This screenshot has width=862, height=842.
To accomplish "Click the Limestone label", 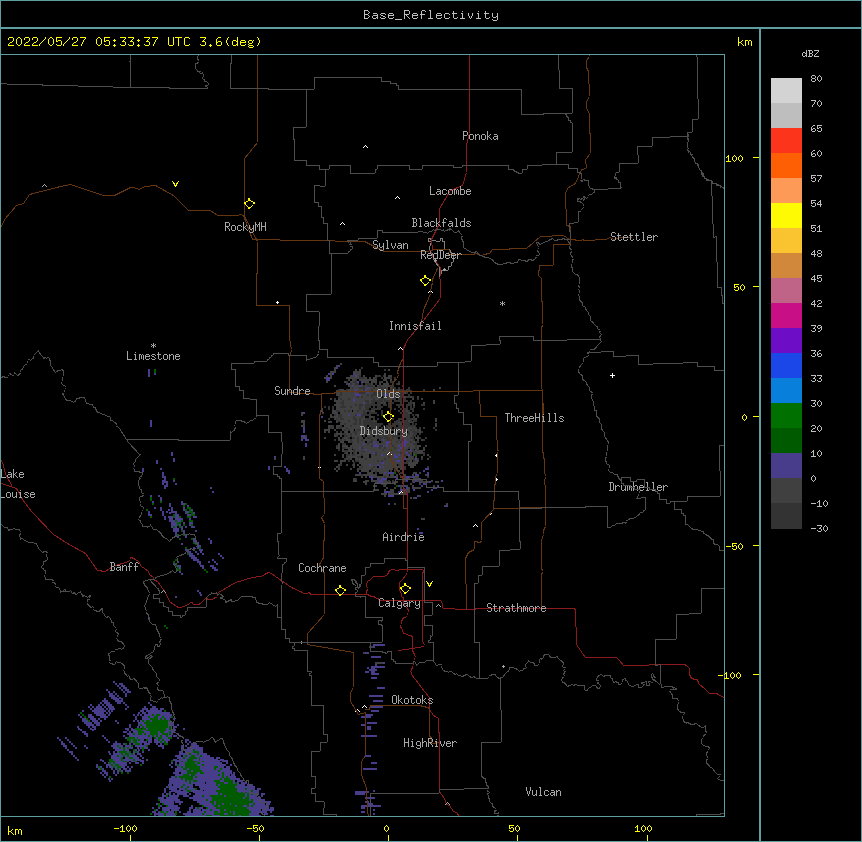I will [153, 356].
